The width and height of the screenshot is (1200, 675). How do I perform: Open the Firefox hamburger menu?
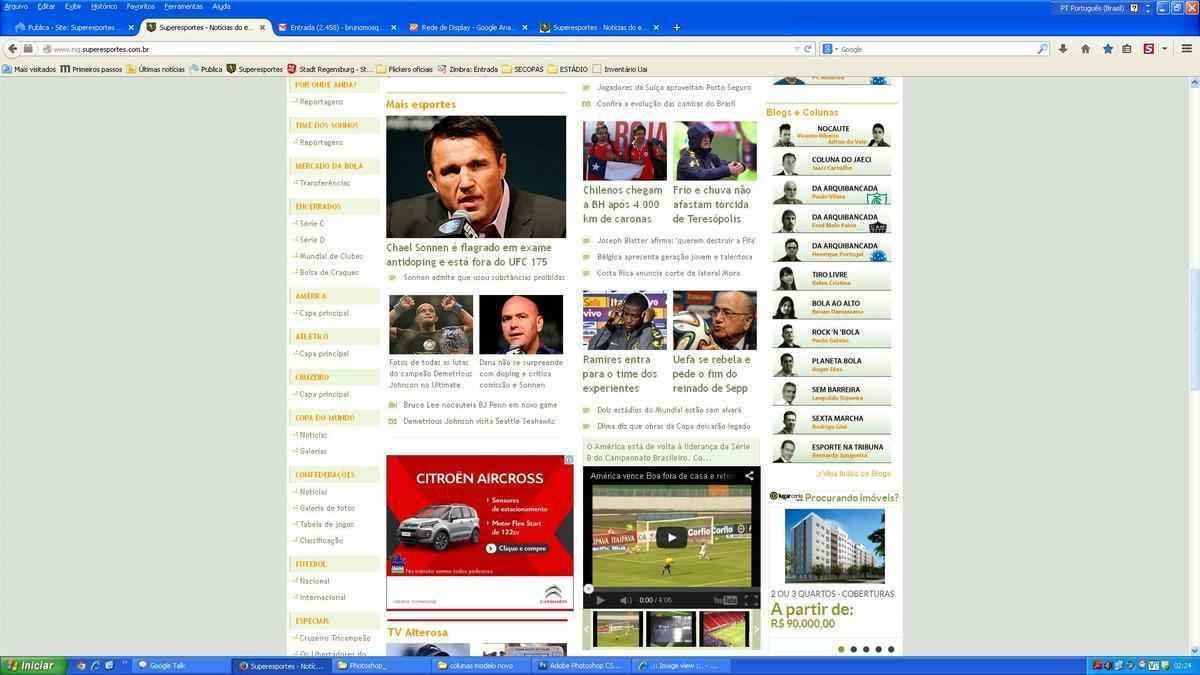1187,49
